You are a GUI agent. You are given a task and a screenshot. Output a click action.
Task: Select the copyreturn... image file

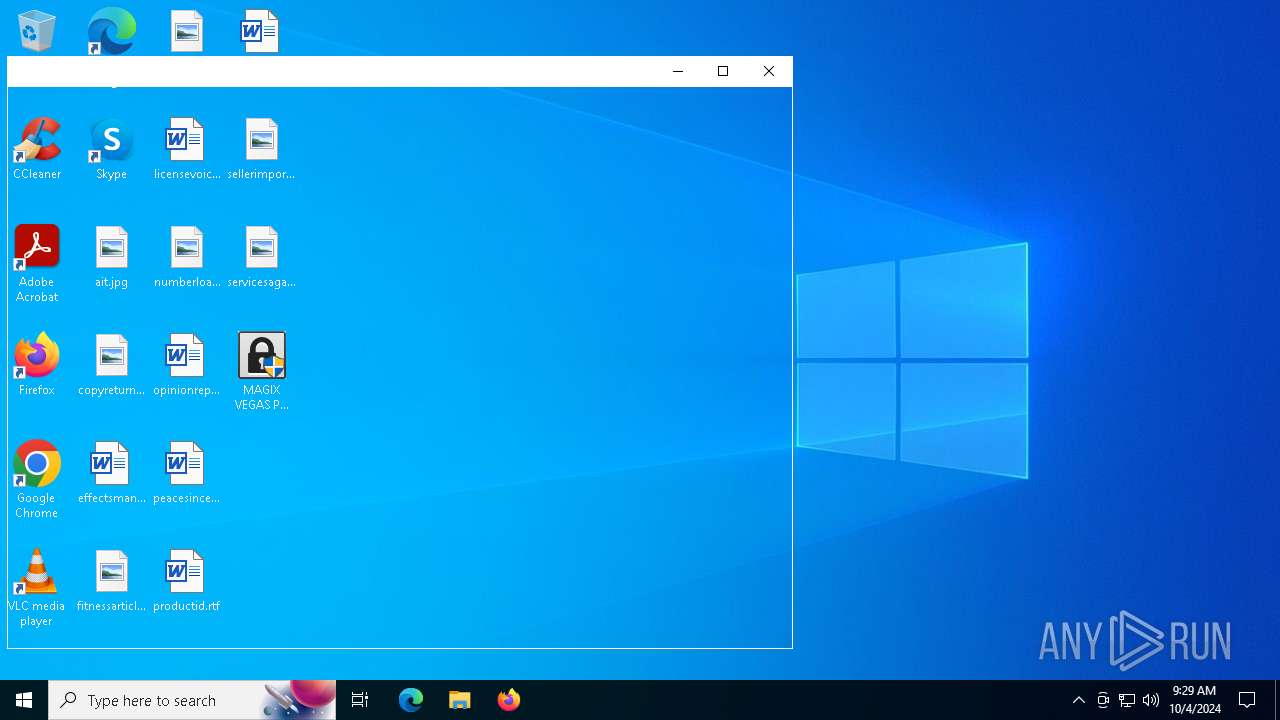tap(112, 365)
